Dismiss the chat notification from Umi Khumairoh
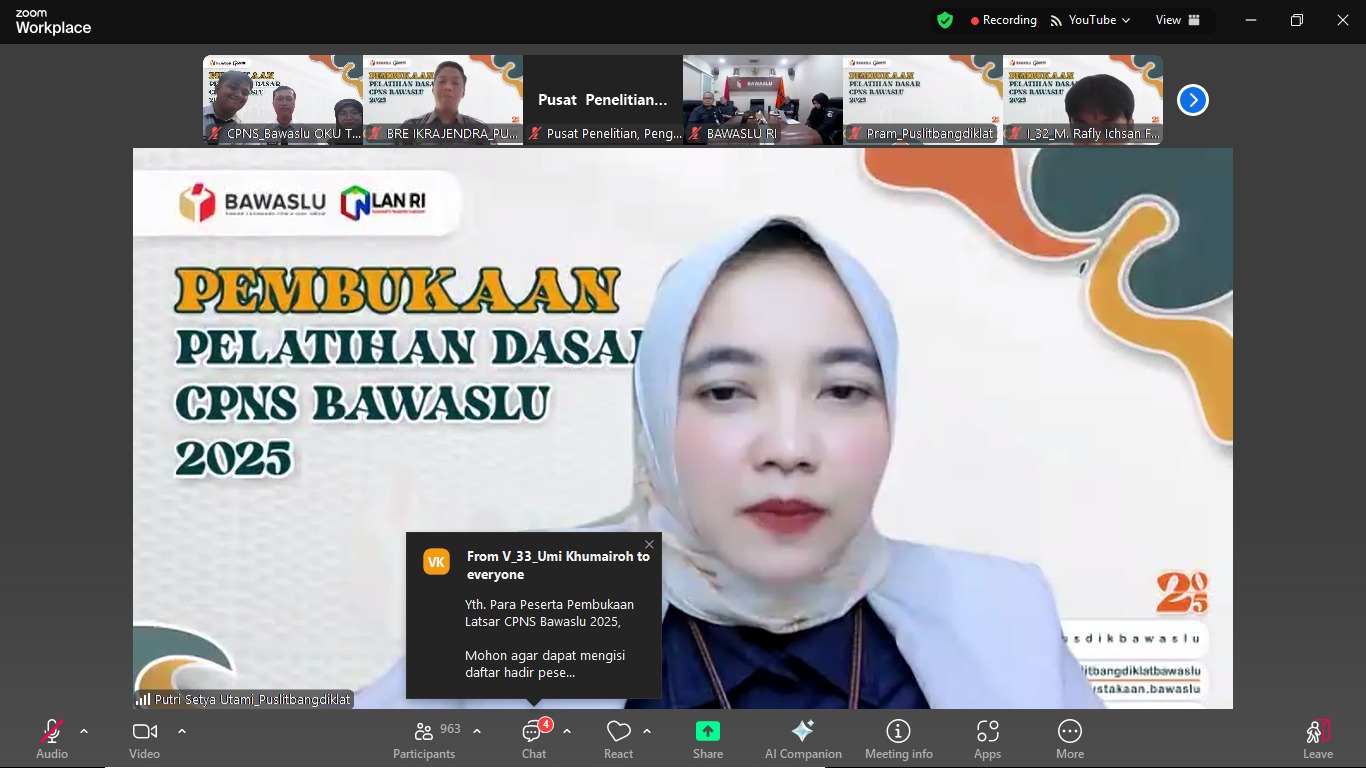The height and width of the screenshot is (768, 1366). [649, 545]
